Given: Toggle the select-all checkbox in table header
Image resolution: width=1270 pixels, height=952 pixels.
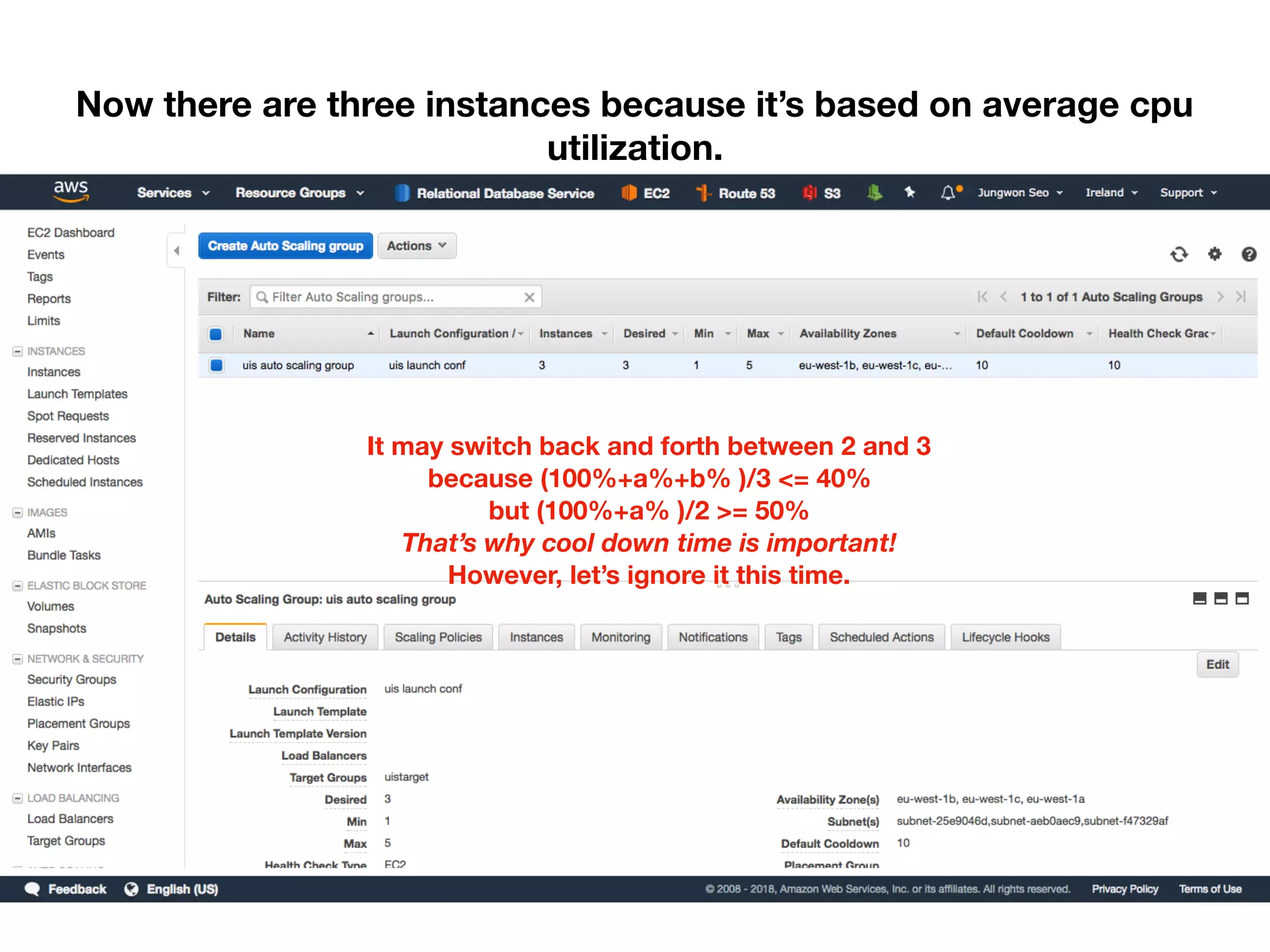Looking at the screenshot, I should [x=216, y=334].
